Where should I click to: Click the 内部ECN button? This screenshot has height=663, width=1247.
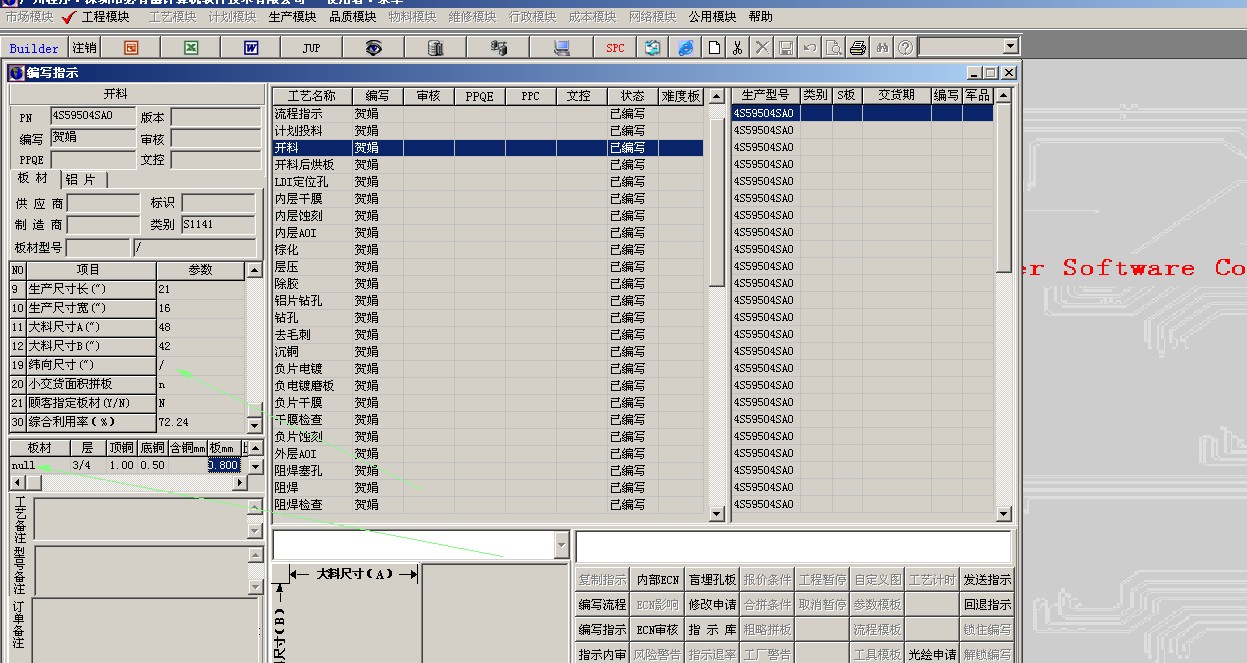click(657, 580)
